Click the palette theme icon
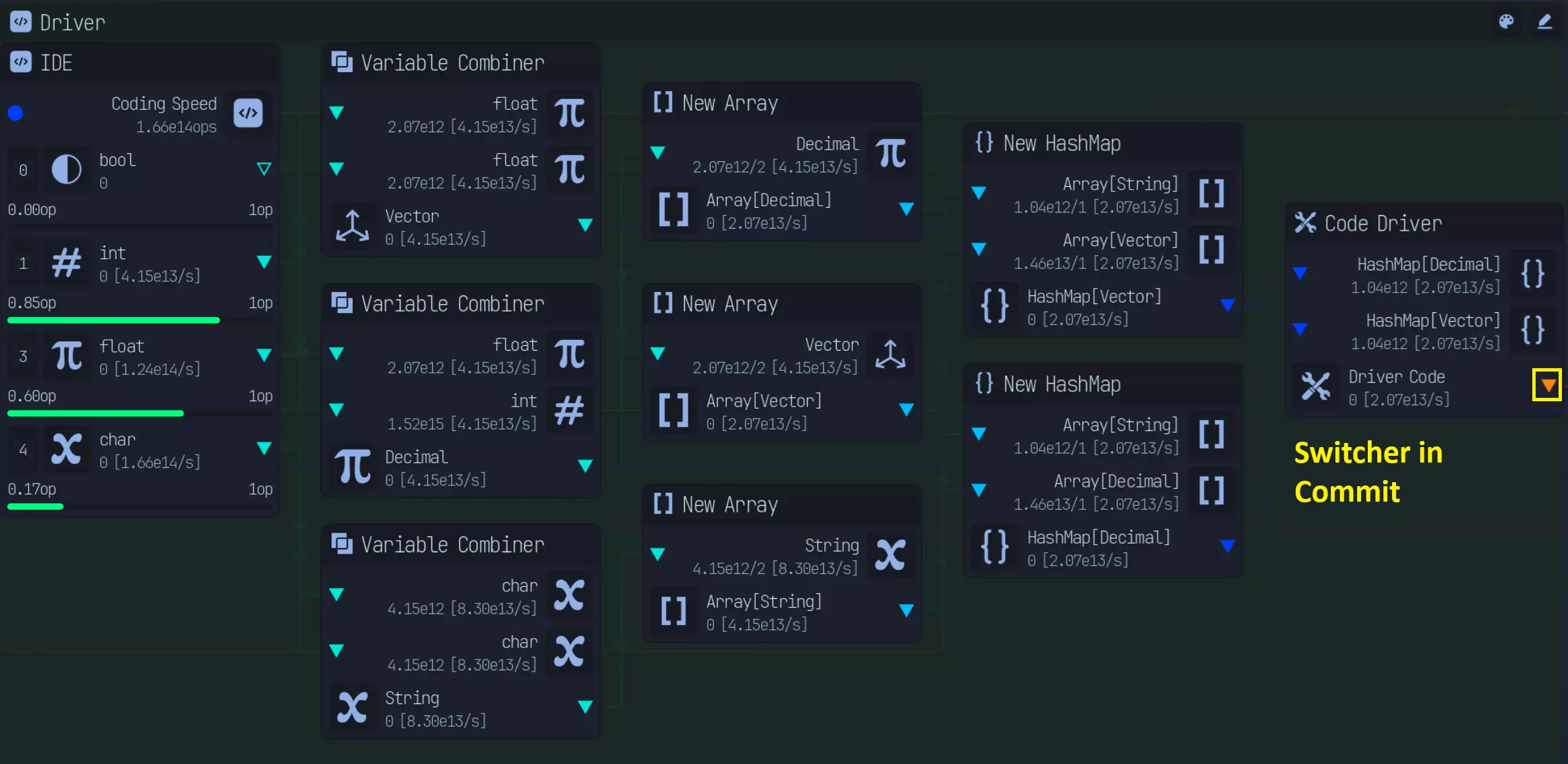 (1506, 22)
